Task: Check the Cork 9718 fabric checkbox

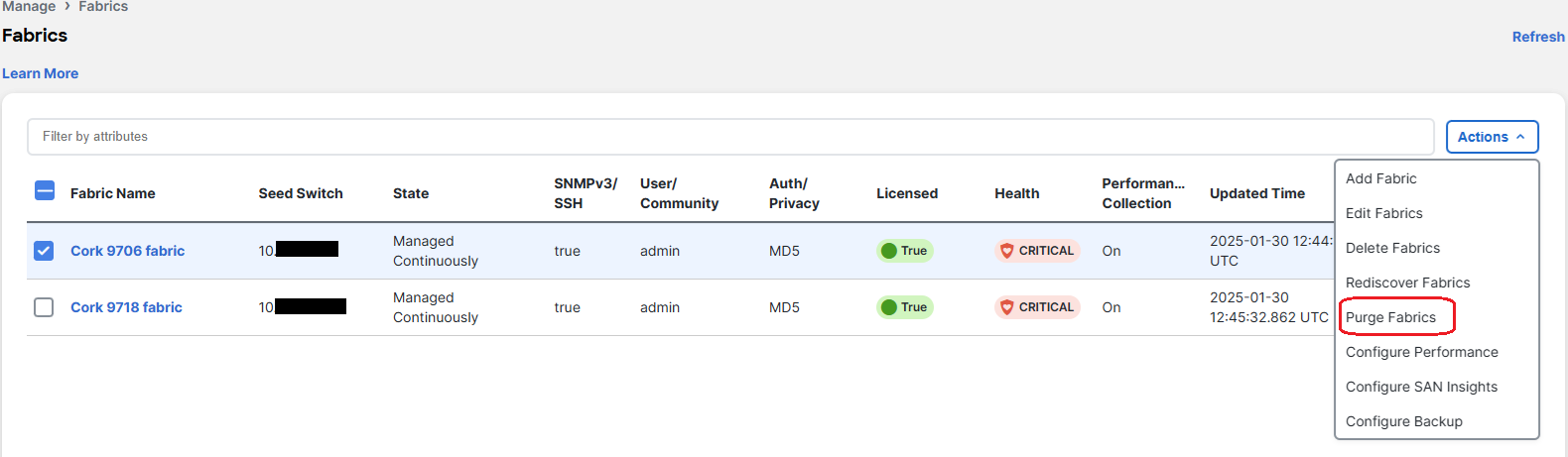Action: coord(44,307)
